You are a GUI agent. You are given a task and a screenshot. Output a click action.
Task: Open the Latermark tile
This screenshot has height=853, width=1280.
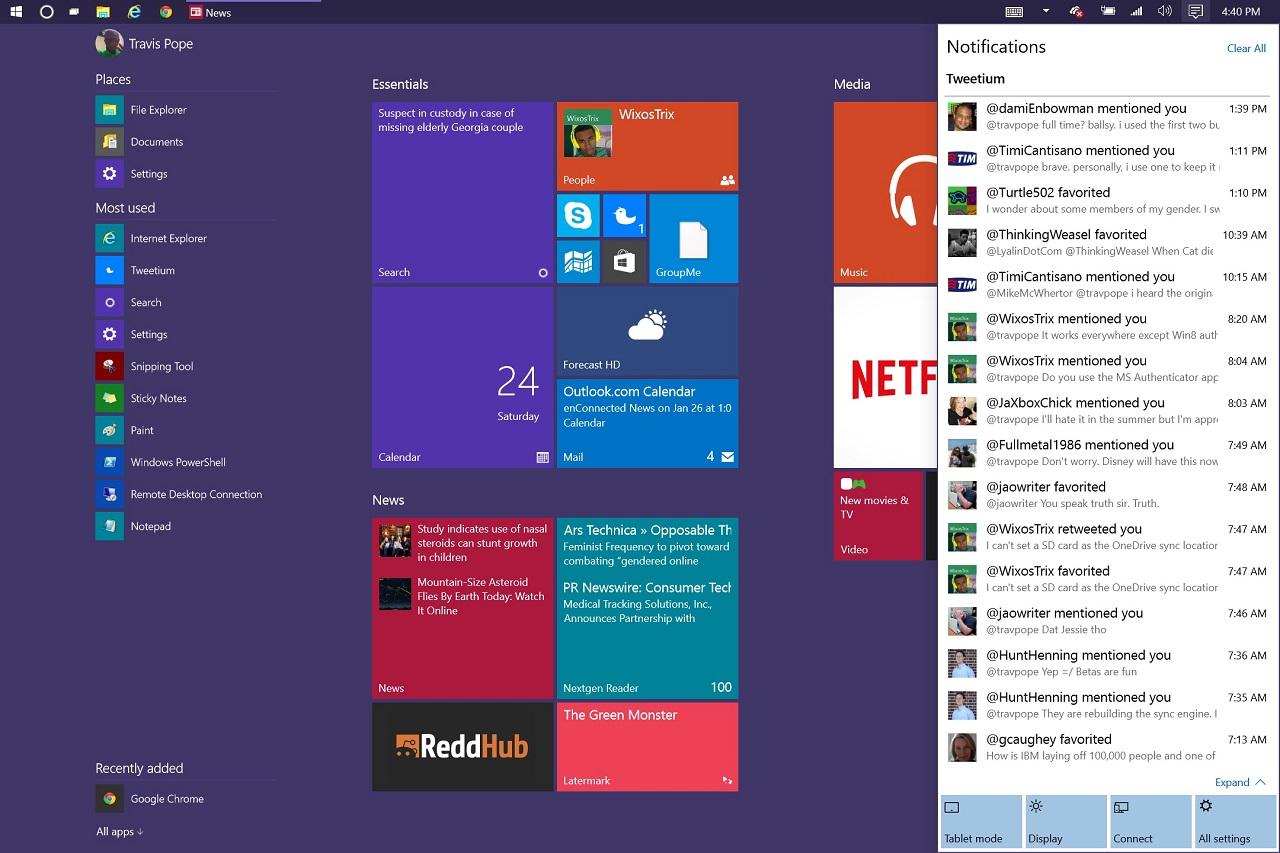coord(647,746)
